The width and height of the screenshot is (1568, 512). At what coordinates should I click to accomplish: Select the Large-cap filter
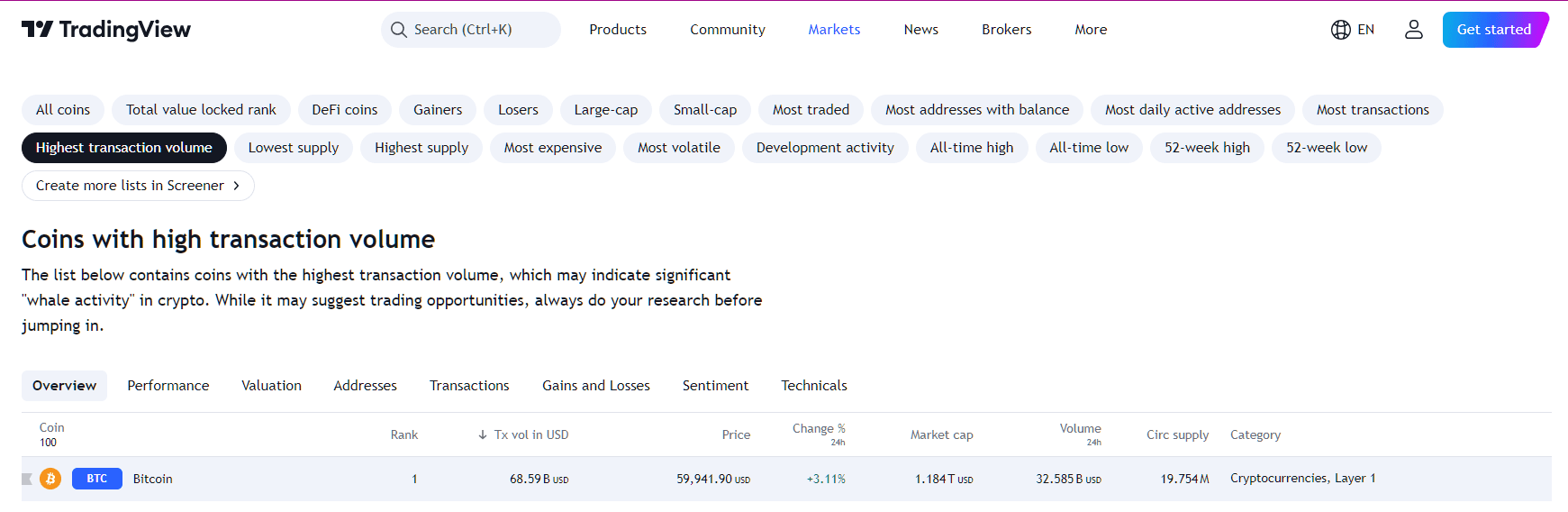pyautogui.click(x=606, y=110)
